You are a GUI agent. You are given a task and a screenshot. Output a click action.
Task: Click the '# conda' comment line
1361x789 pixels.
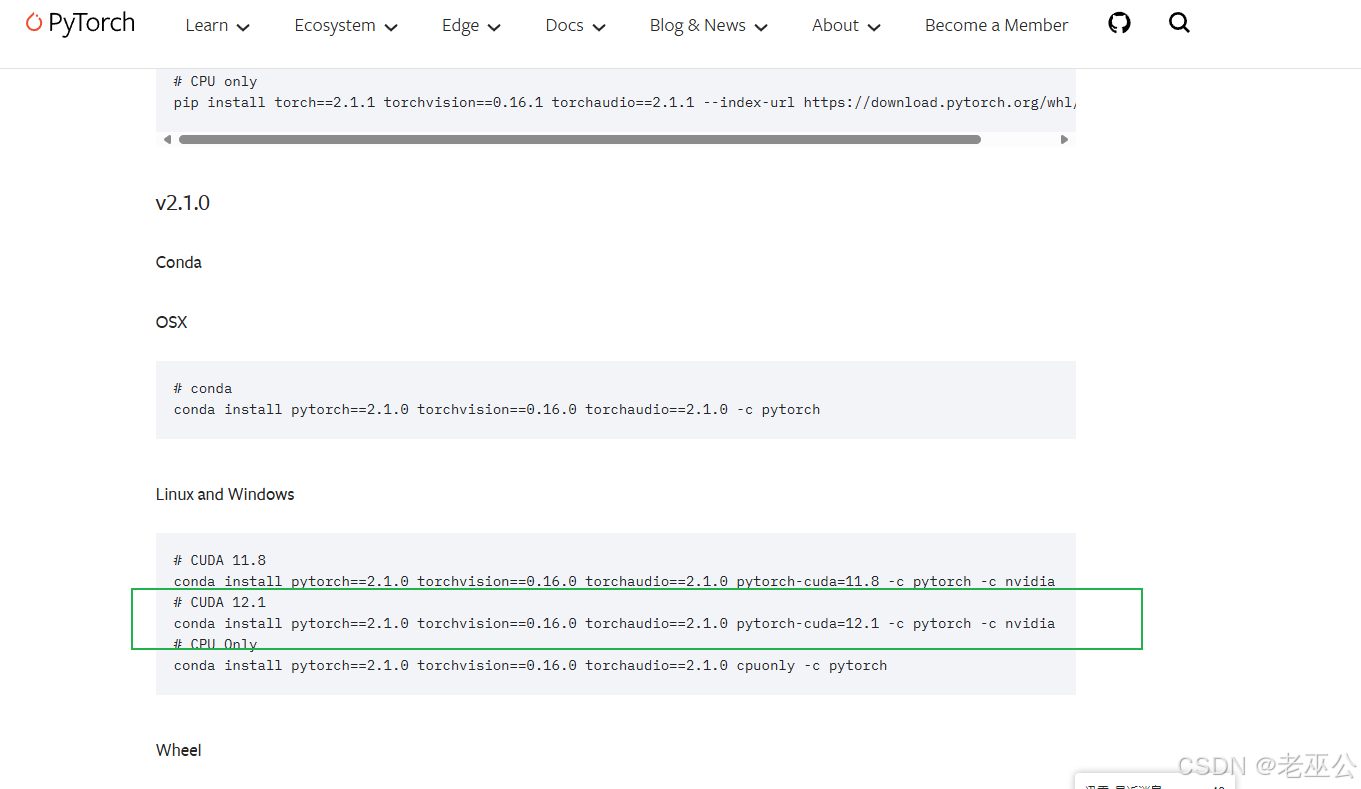[x=203, y=388]
